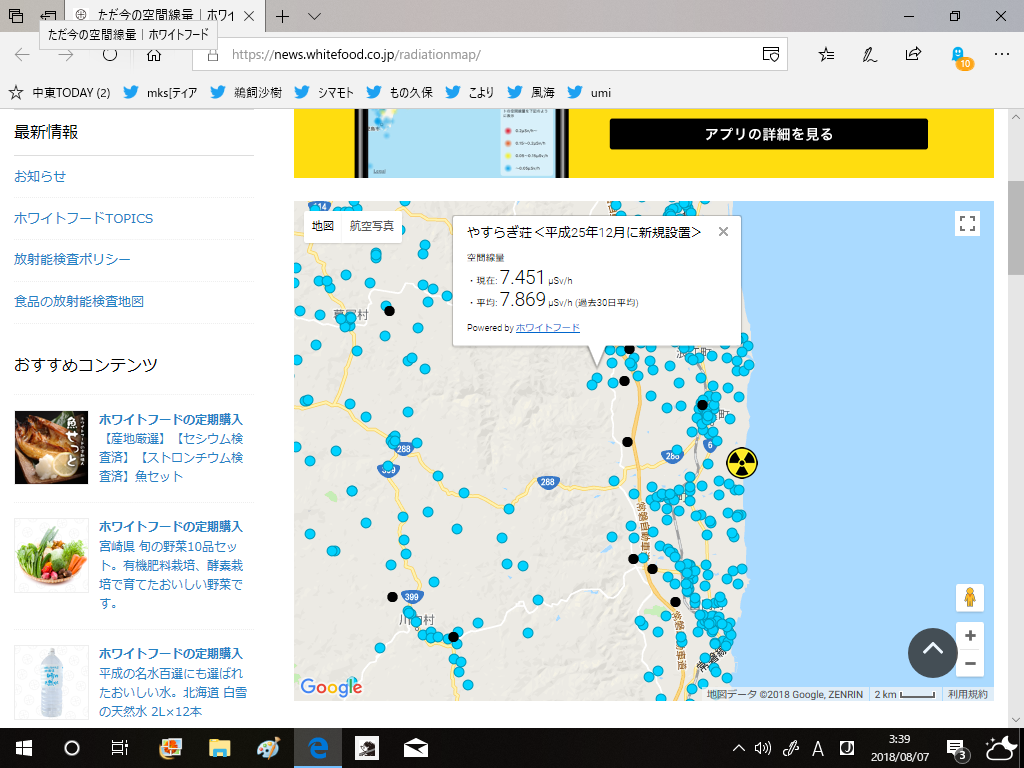
Task: Reload the page with the refresh icon
Action: coord(110,55)
